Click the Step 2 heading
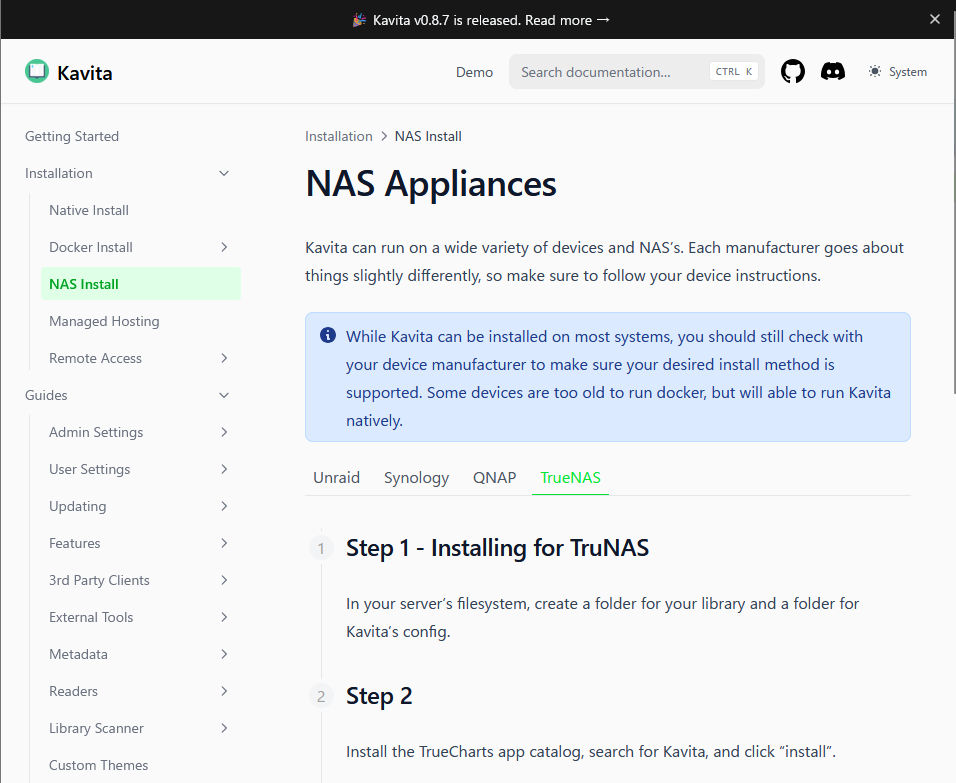This screenshot has width=956, height=783. point(379,696)
